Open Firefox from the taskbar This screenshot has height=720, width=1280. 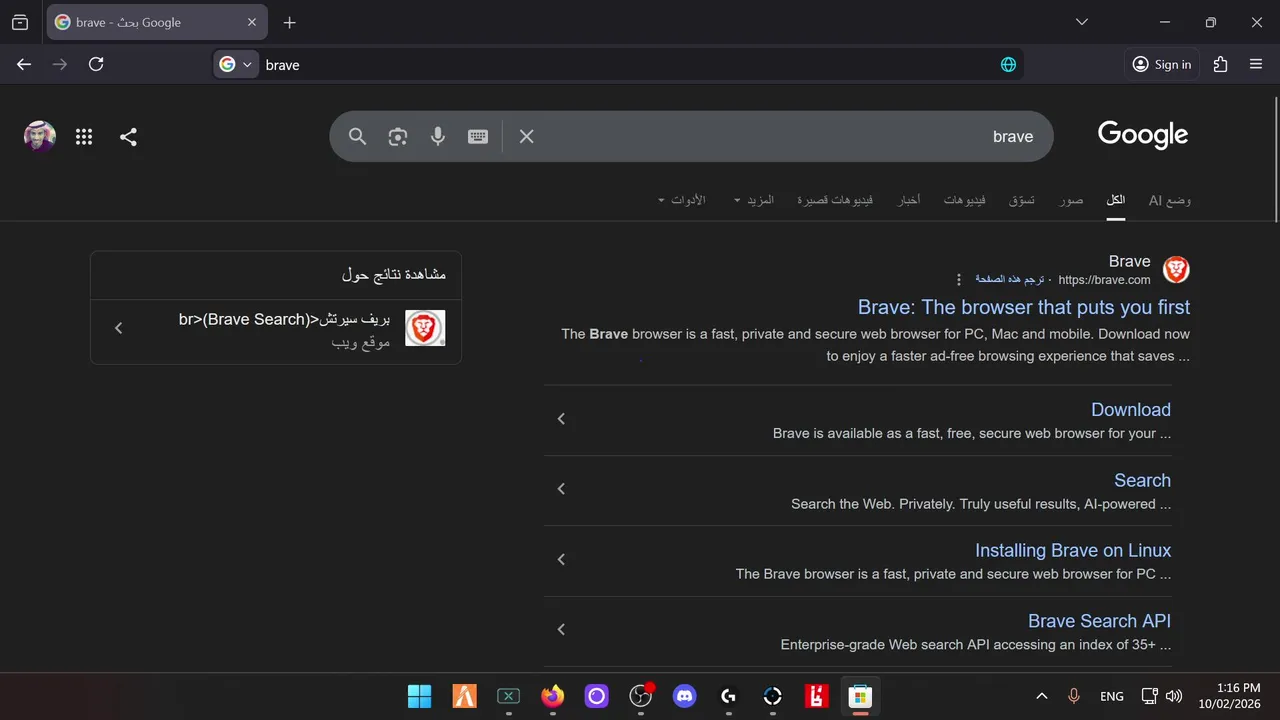coord(552,696)
